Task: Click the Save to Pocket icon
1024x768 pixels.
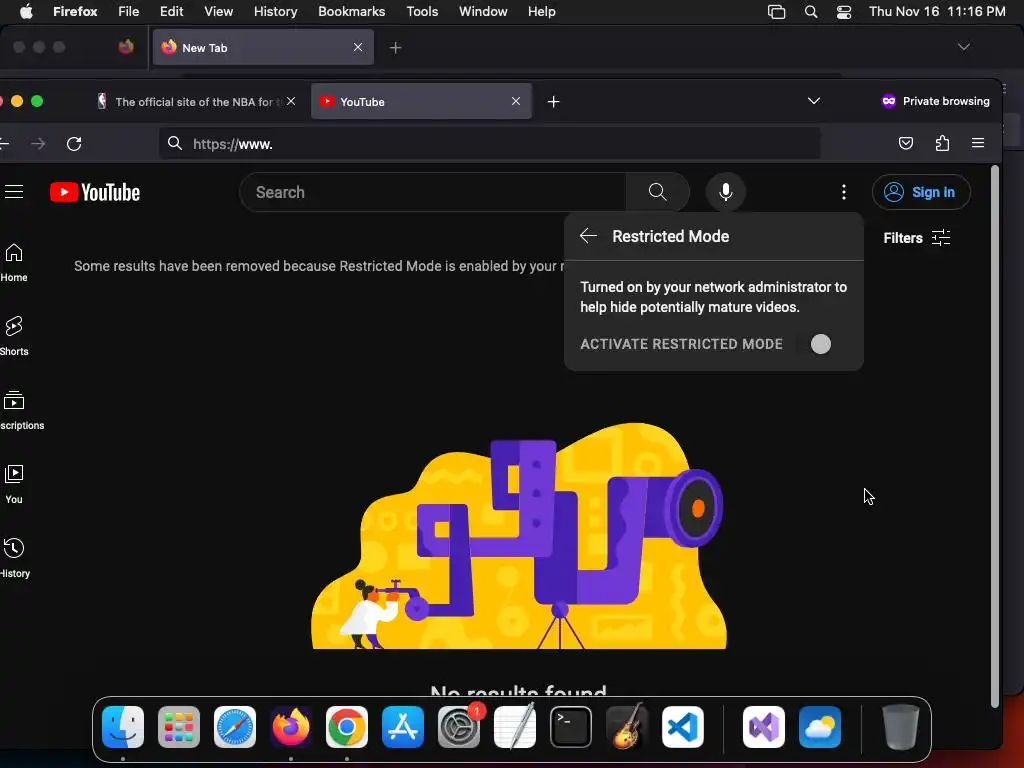Action: (906, 143)
